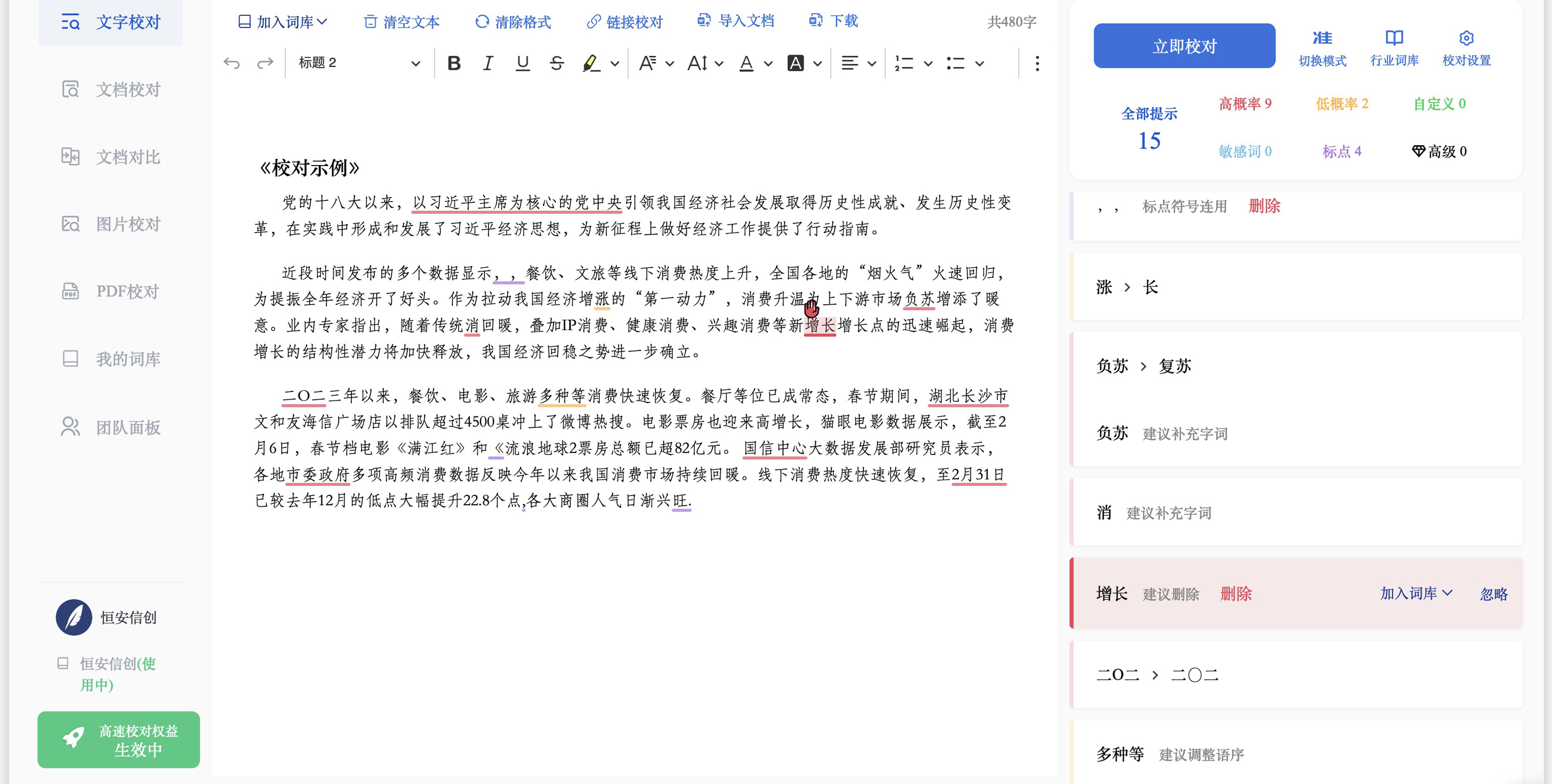Image resolution: width=1552 pixels, height=784 pixels.
Task: Open the more toolbar options (three dots)
Action: click(x=1037, y=63)
